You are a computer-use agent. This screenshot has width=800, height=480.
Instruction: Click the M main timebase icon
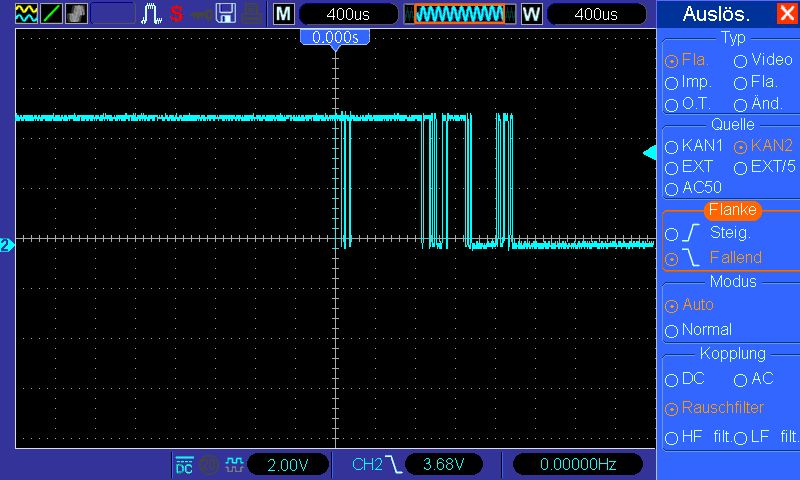pos(284,14)
